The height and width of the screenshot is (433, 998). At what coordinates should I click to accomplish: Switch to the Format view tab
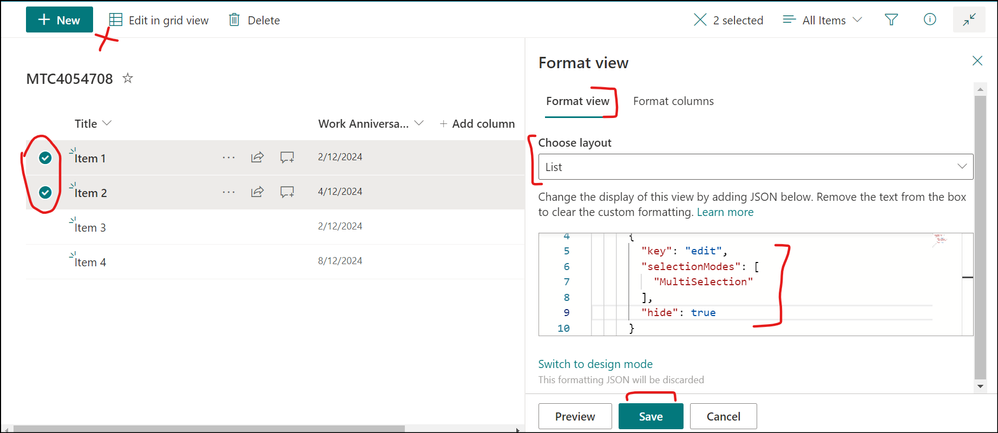point(577,101)
